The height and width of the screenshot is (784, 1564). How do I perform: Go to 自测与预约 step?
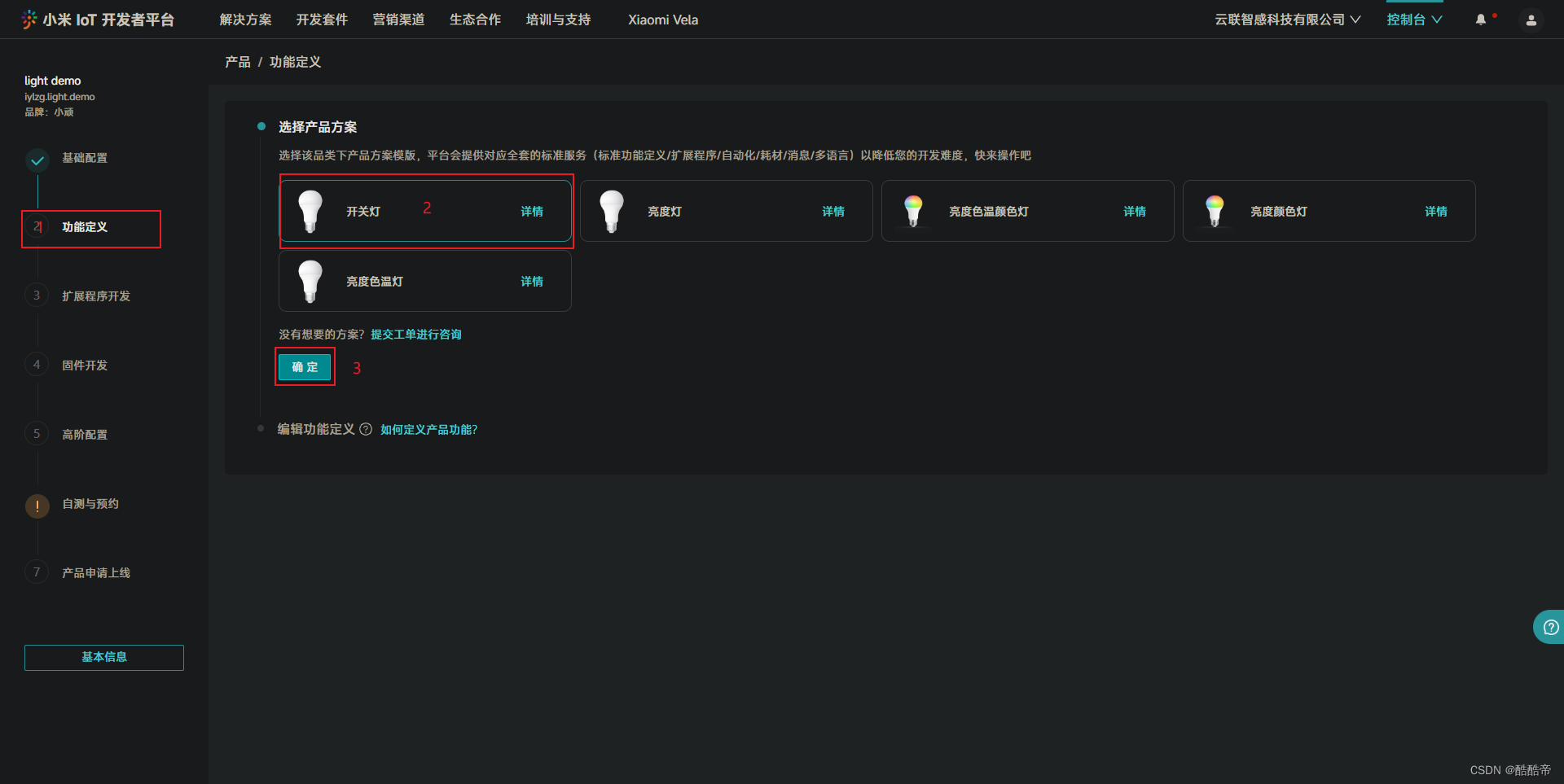point(90,504)
